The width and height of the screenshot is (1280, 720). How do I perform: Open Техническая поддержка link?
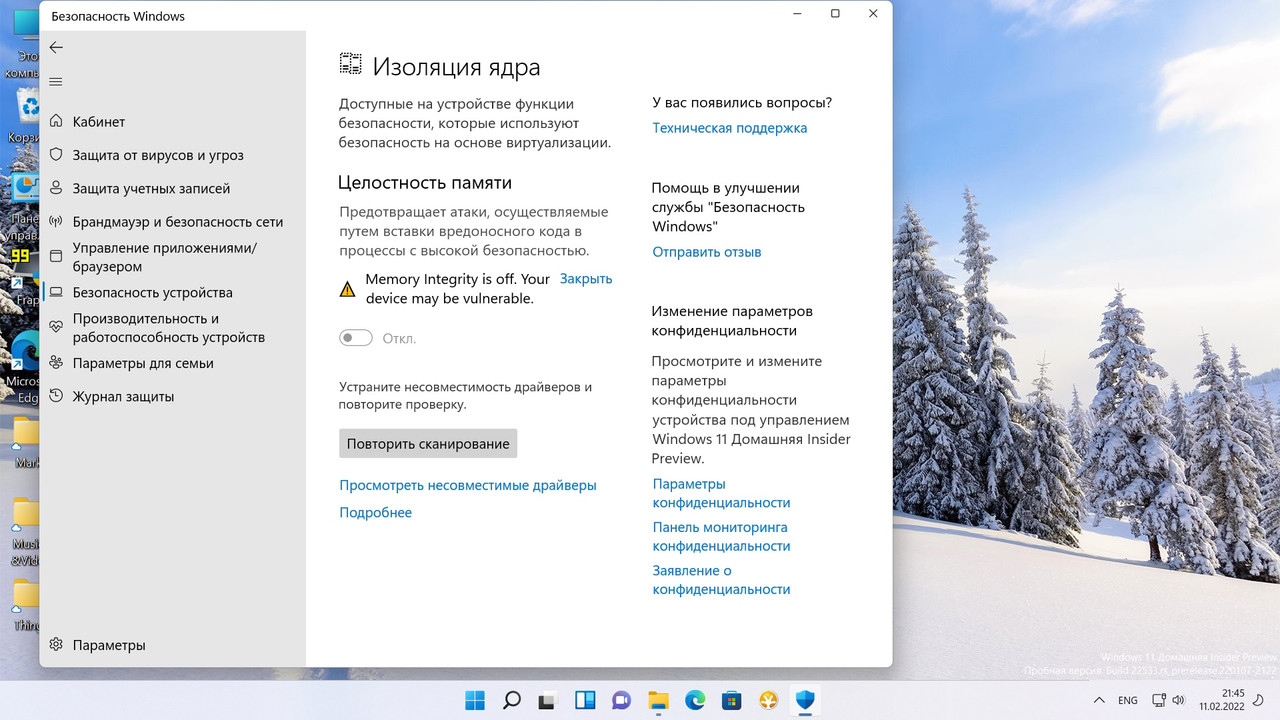[x=730, y=128]
